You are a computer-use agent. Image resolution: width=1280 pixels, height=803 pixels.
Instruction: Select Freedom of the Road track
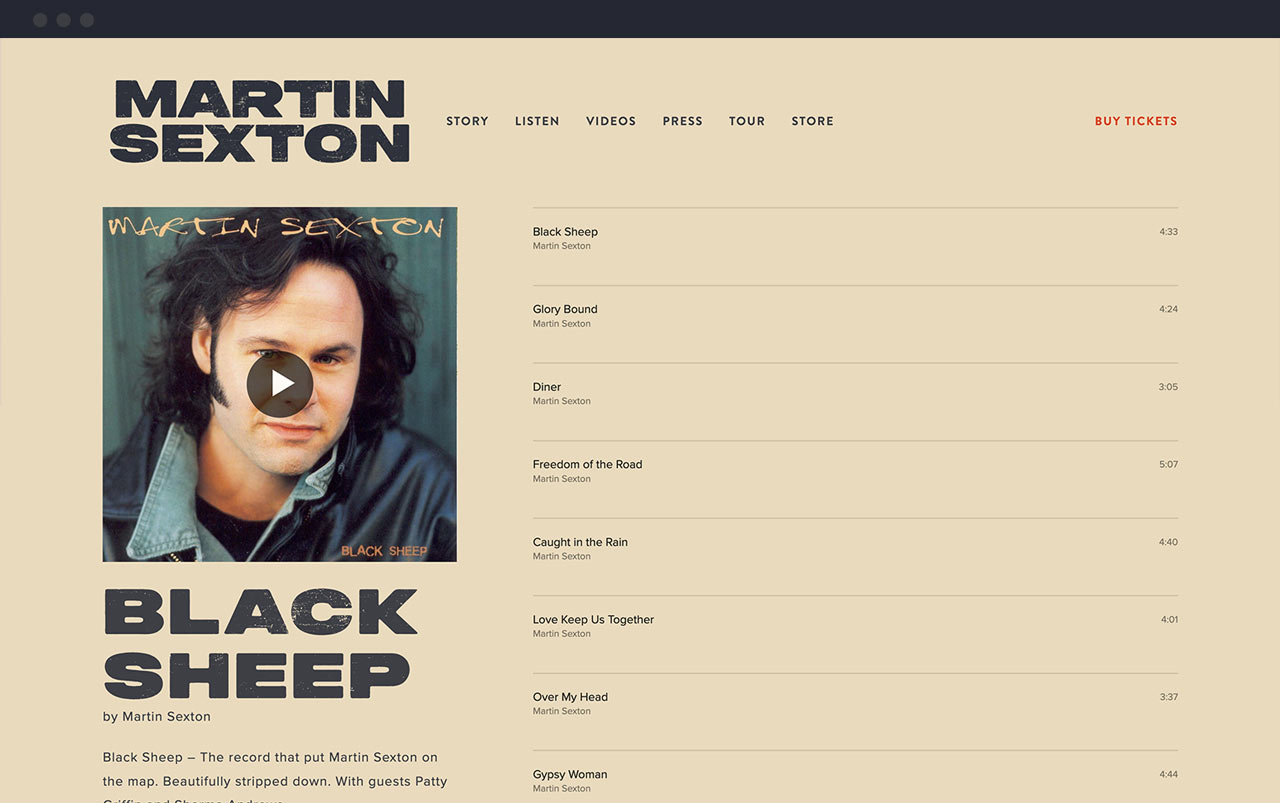coord(855,479)
